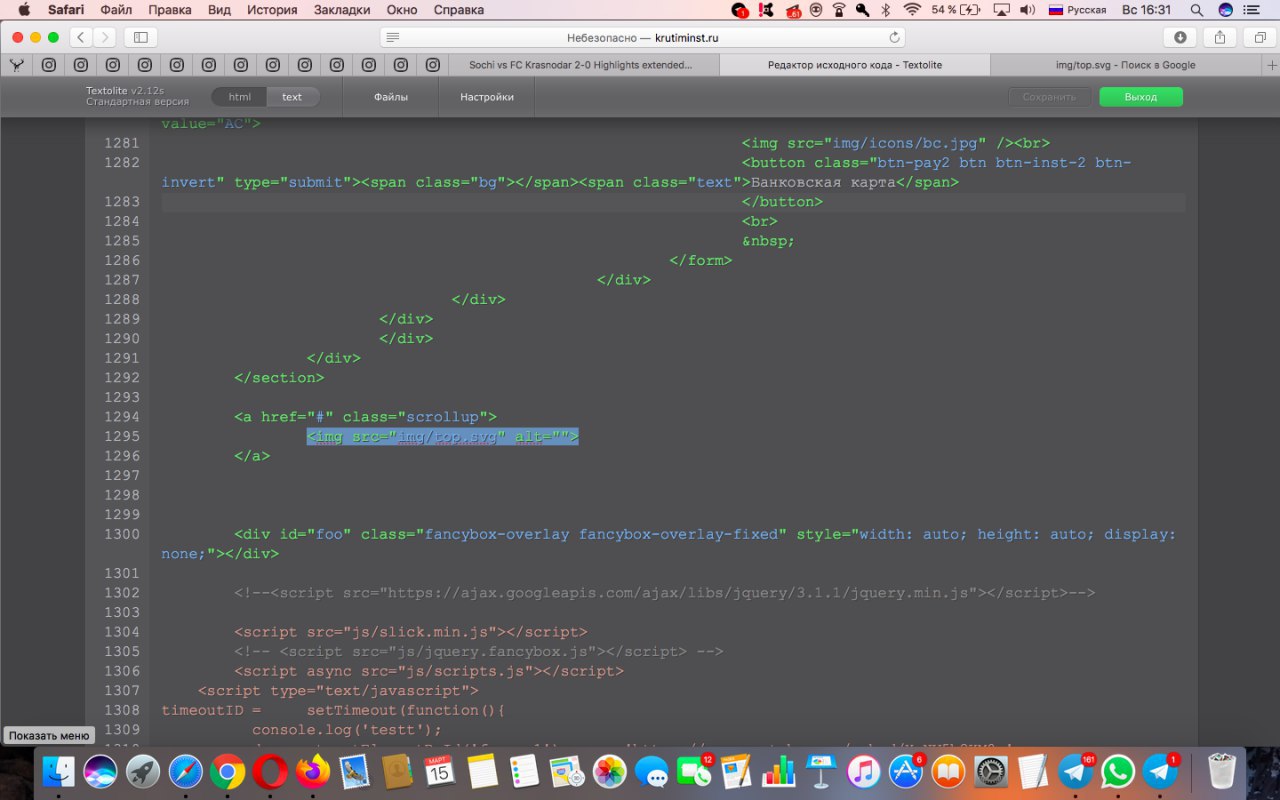Select the Редактор исходного кода - Textolite tab
Viewport: 1280px width, 800px height.
[855, 65]
